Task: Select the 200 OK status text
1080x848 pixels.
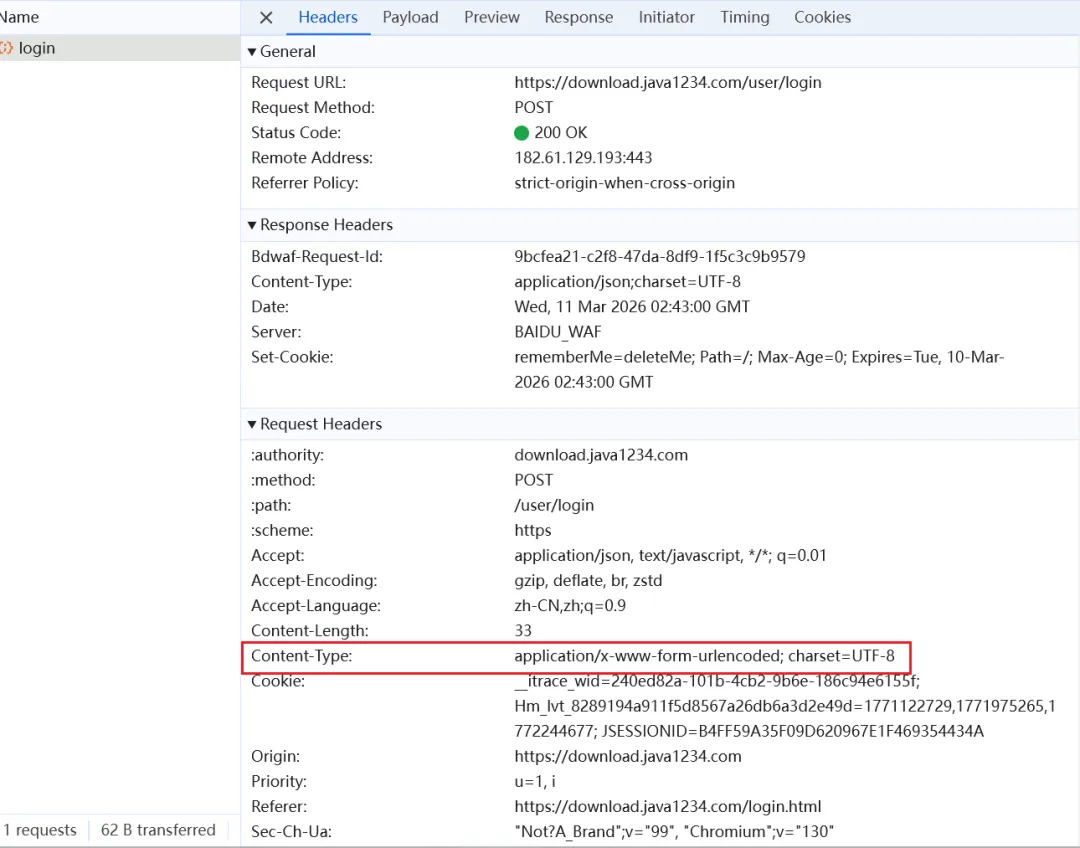Action: [561, 133]
